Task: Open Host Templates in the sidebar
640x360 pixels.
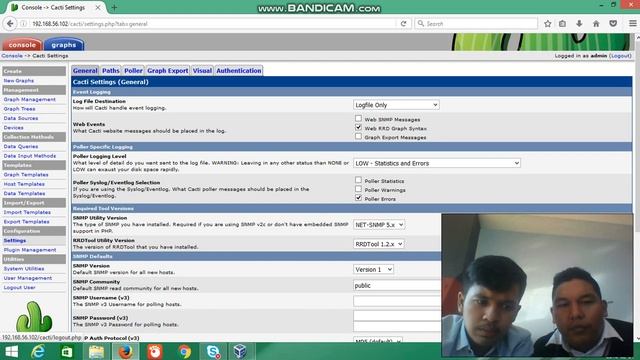Action: (24, 184)
